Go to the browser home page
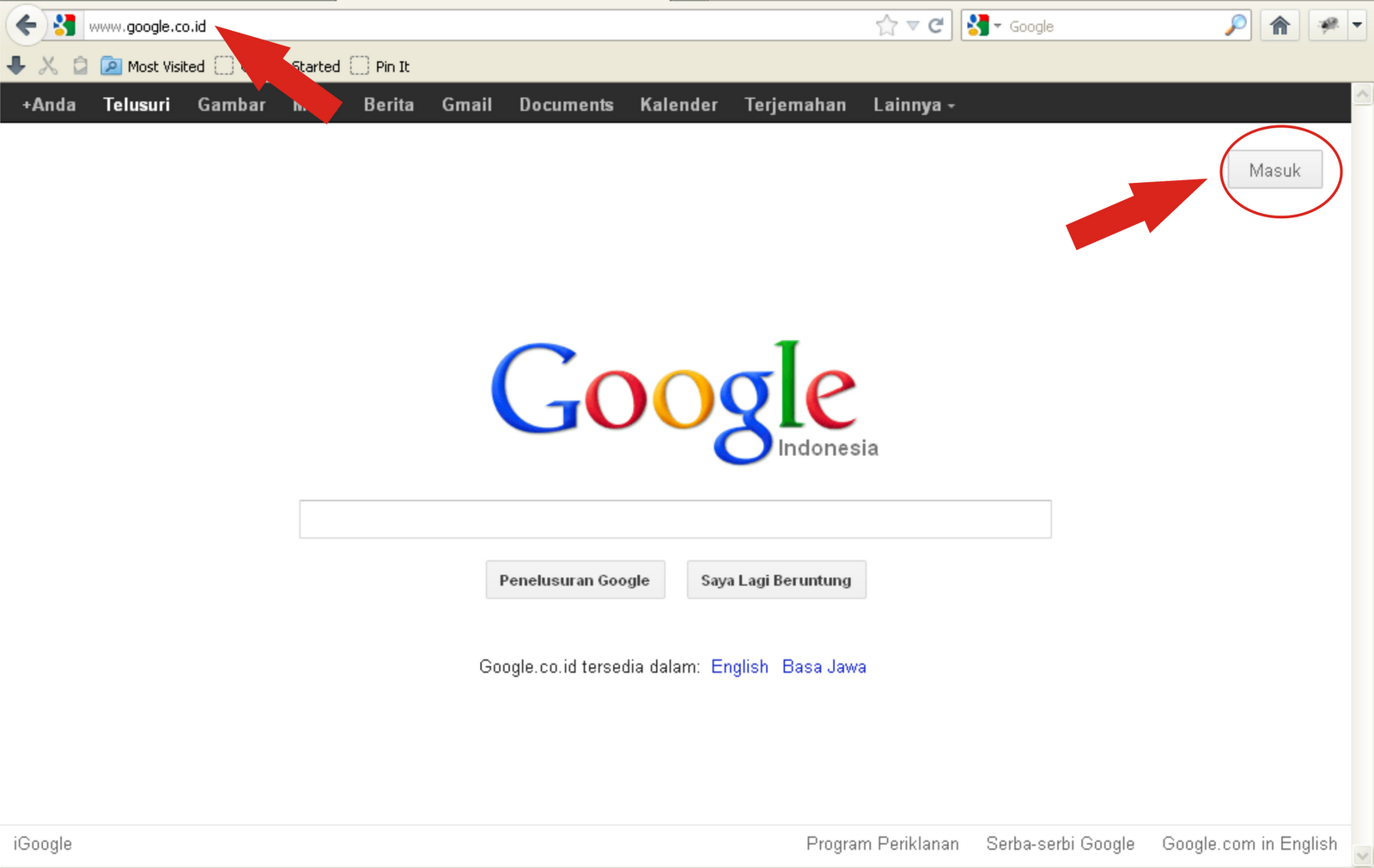This screenshot has width=1374, height=868. (1280, 26)
